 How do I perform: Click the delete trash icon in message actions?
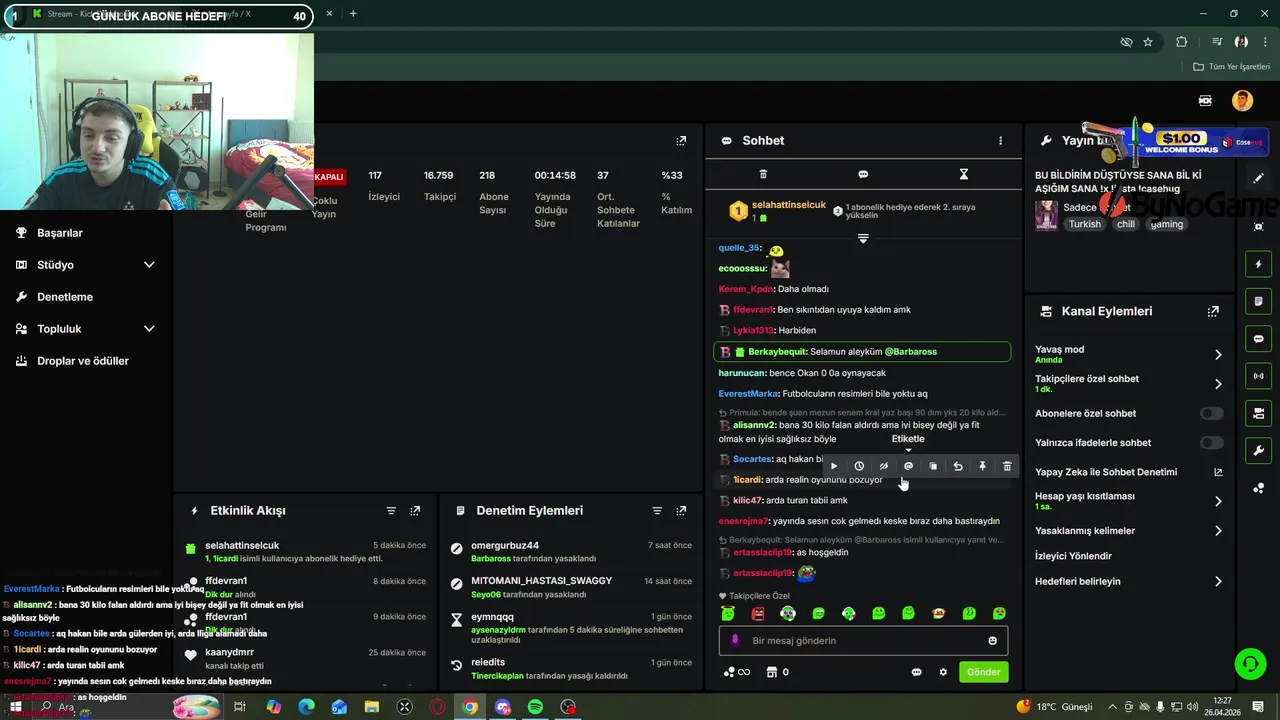[1007, 466]
